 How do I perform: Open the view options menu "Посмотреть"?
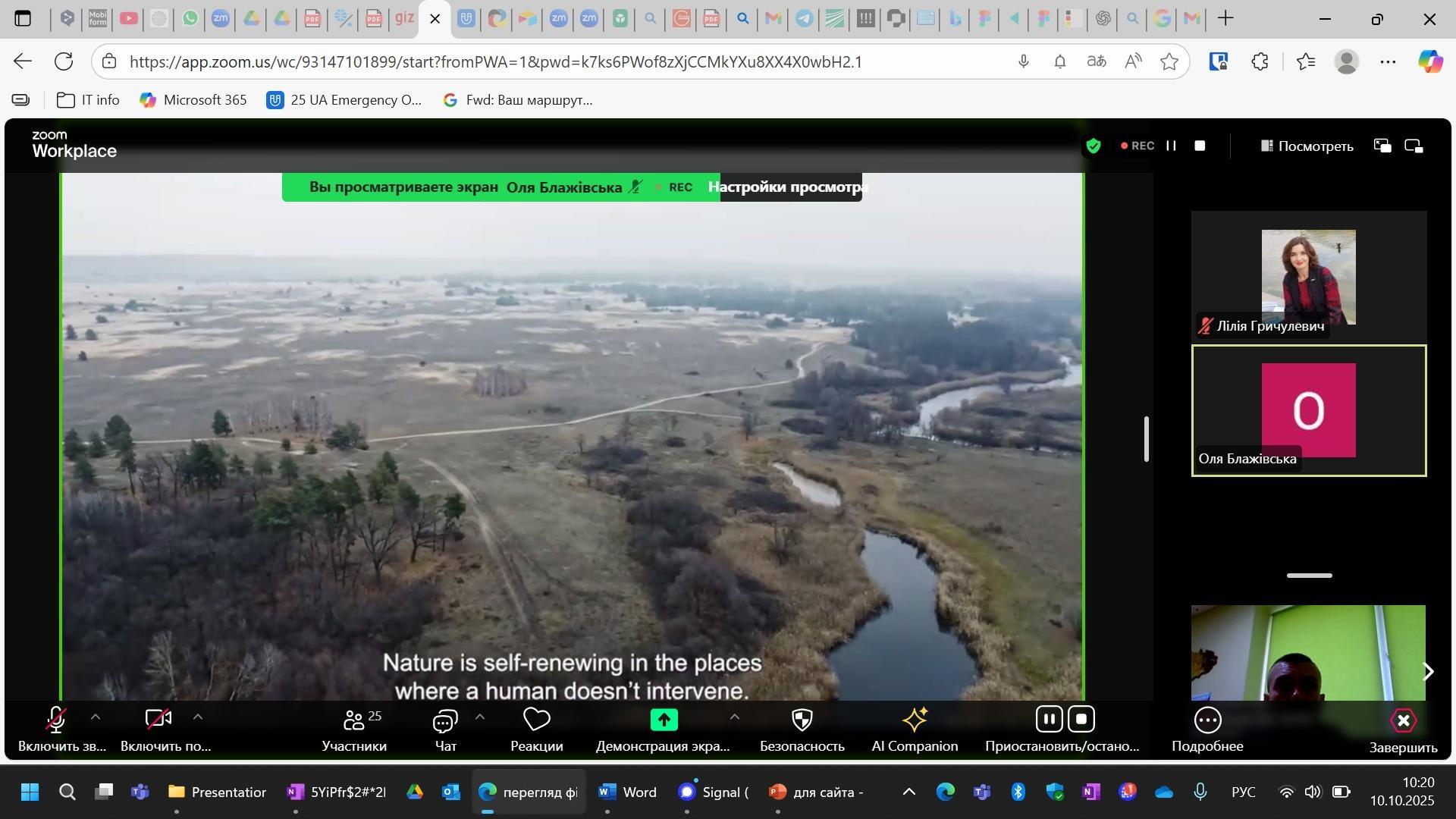1307,146
